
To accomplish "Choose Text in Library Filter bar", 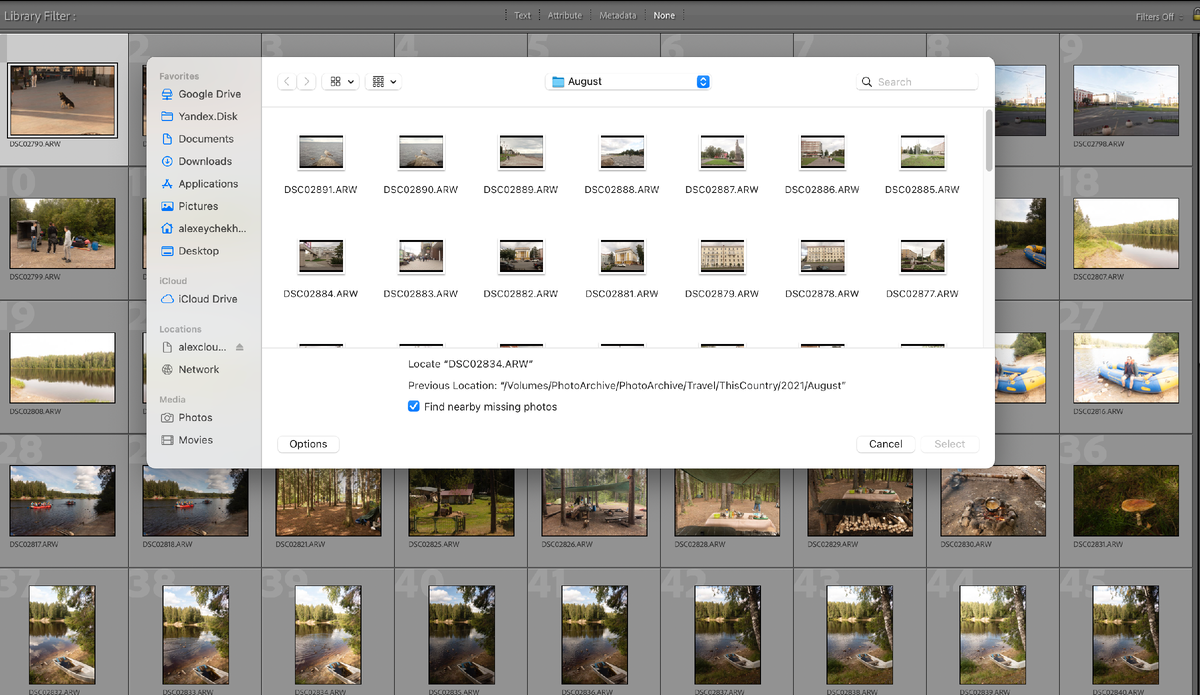I will 522,16.
